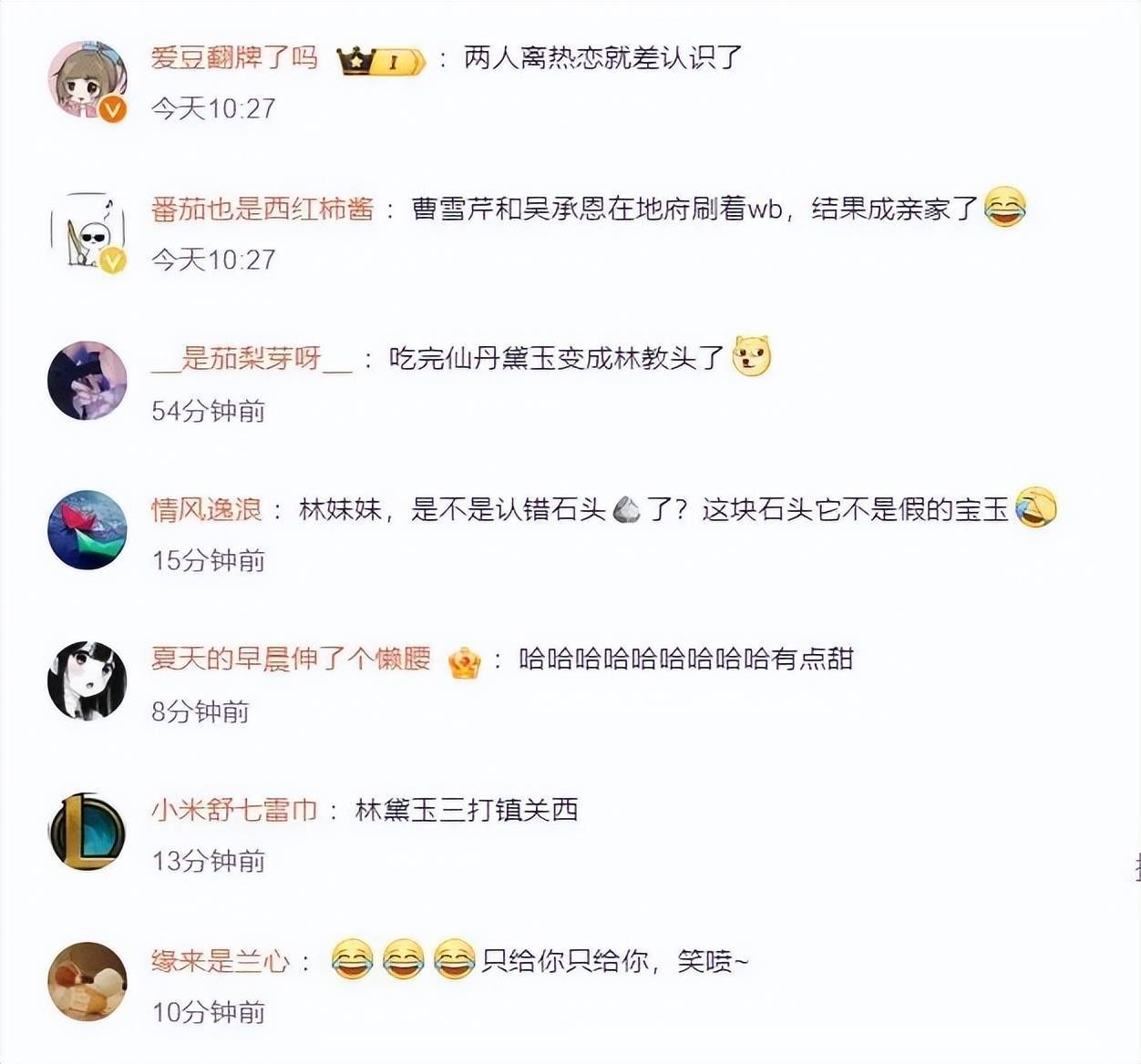Open avatar of user 爱豆翻牌了吗
This screenshot has height=1064, width=1141.
coord(87,80)
